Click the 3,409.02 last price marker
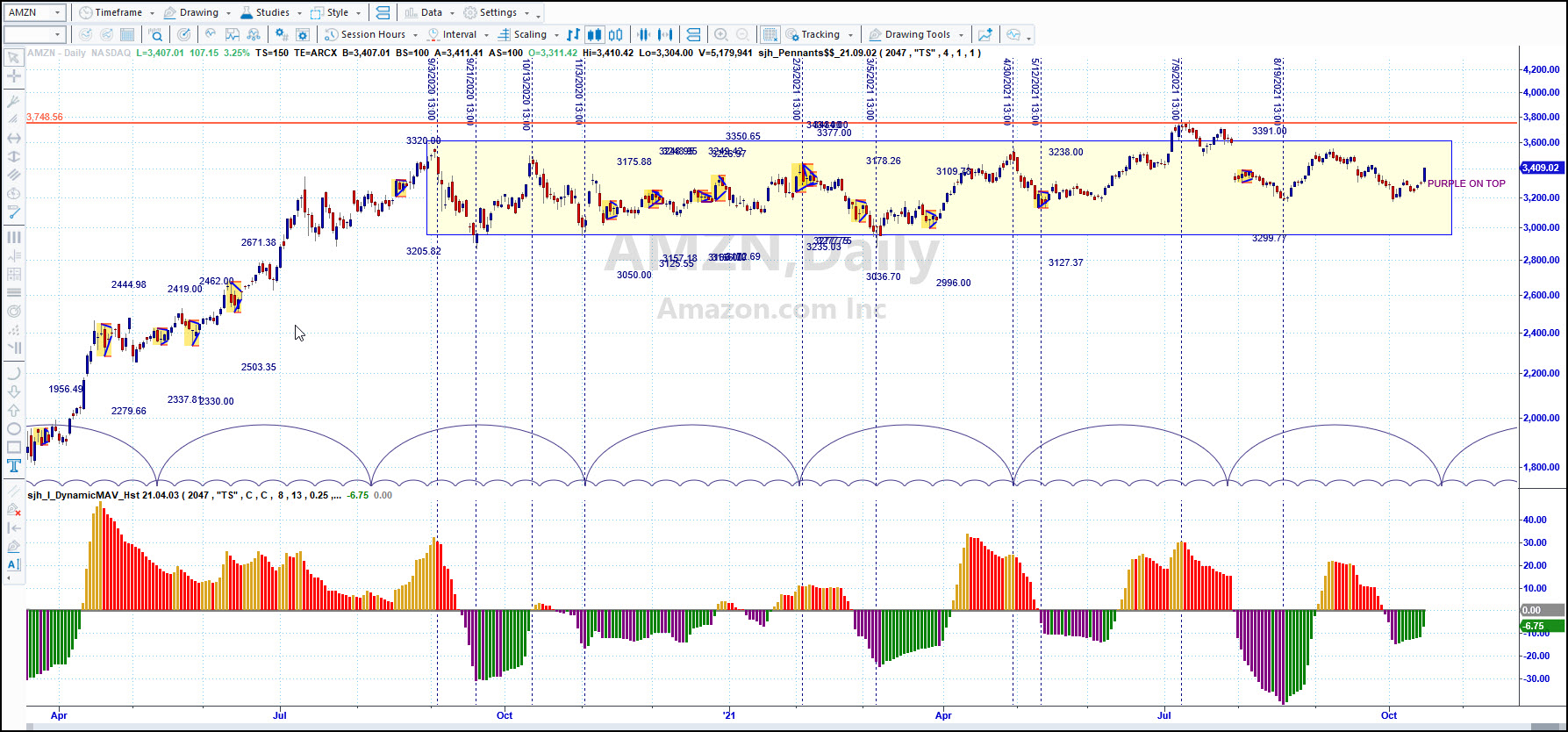 point(1543,168)
